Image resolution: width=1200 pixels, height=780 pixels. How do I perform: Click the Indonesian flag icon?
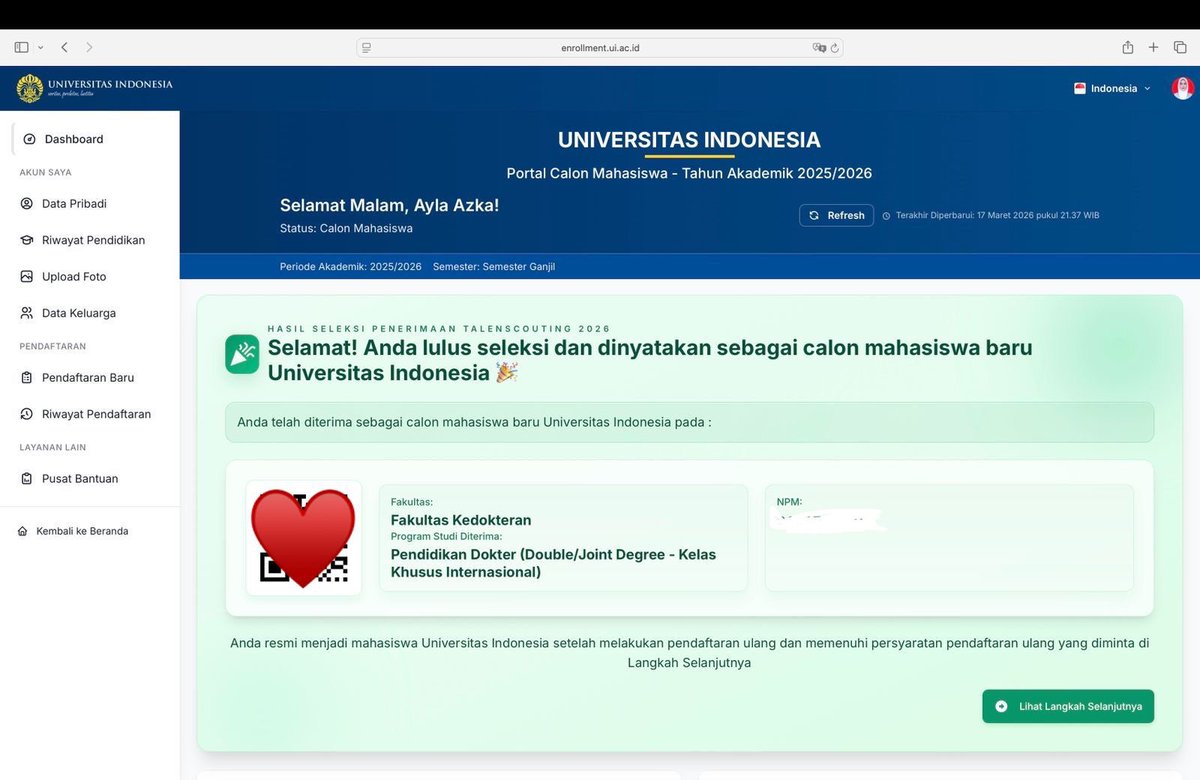[x=1080, y=88]
